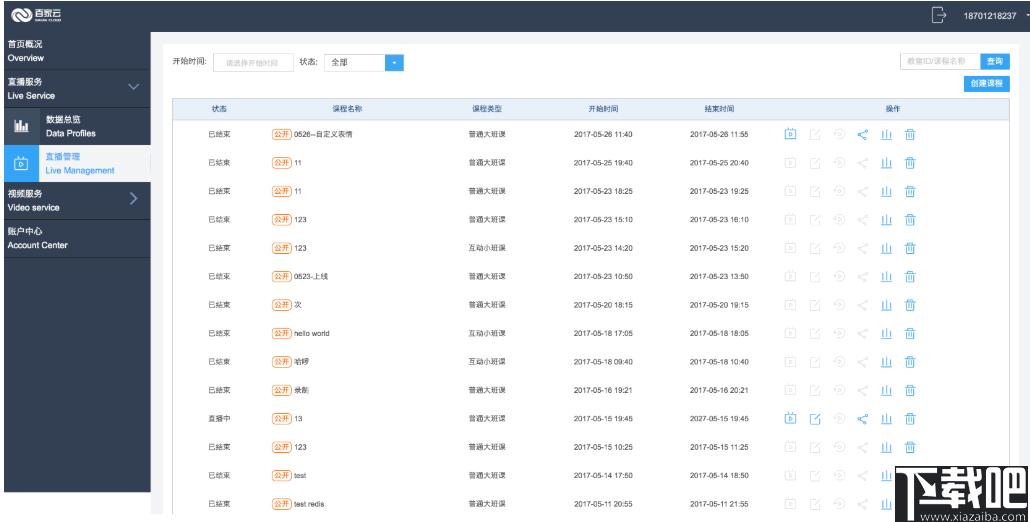Enter live room for course 13
The width and height of the screenshot is (1030, 522).
(790, 418)
